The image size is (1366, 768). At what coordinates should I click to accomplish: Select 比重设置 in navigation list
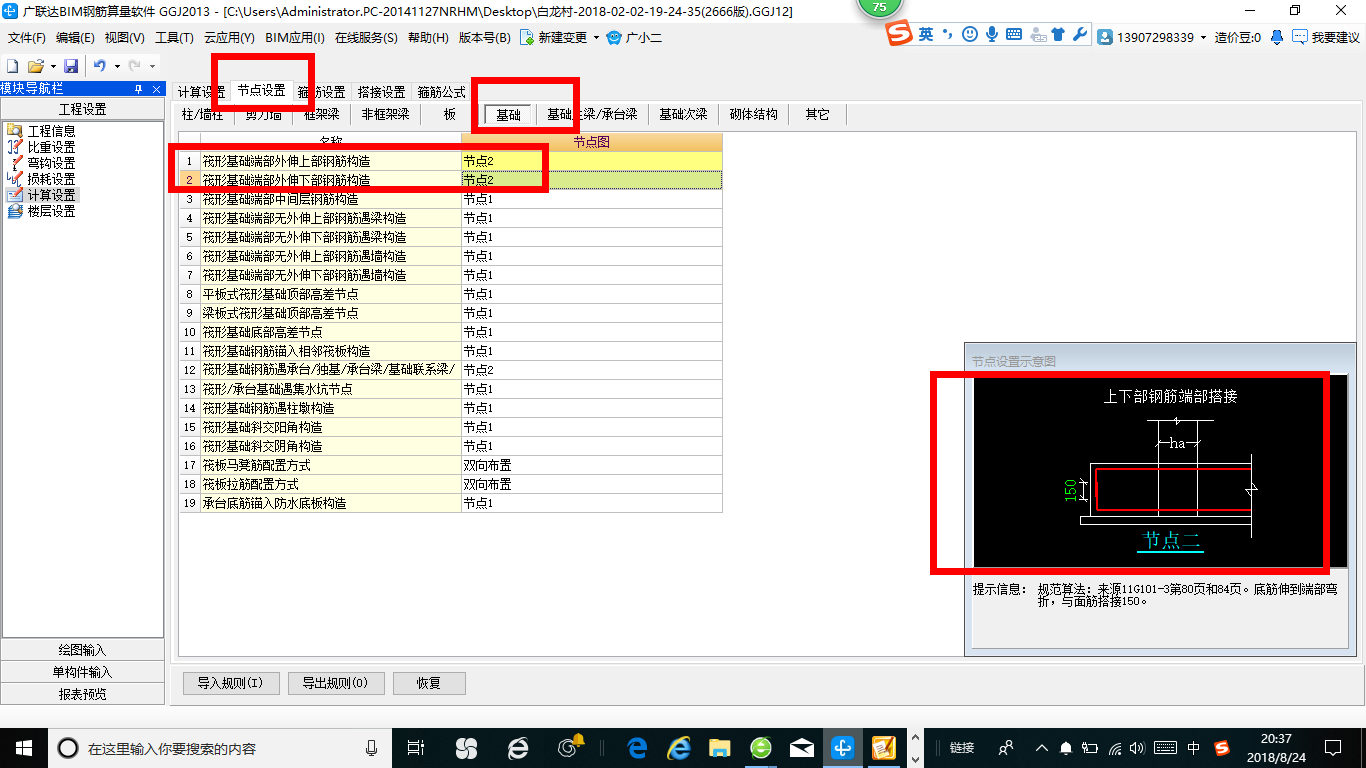51,147
